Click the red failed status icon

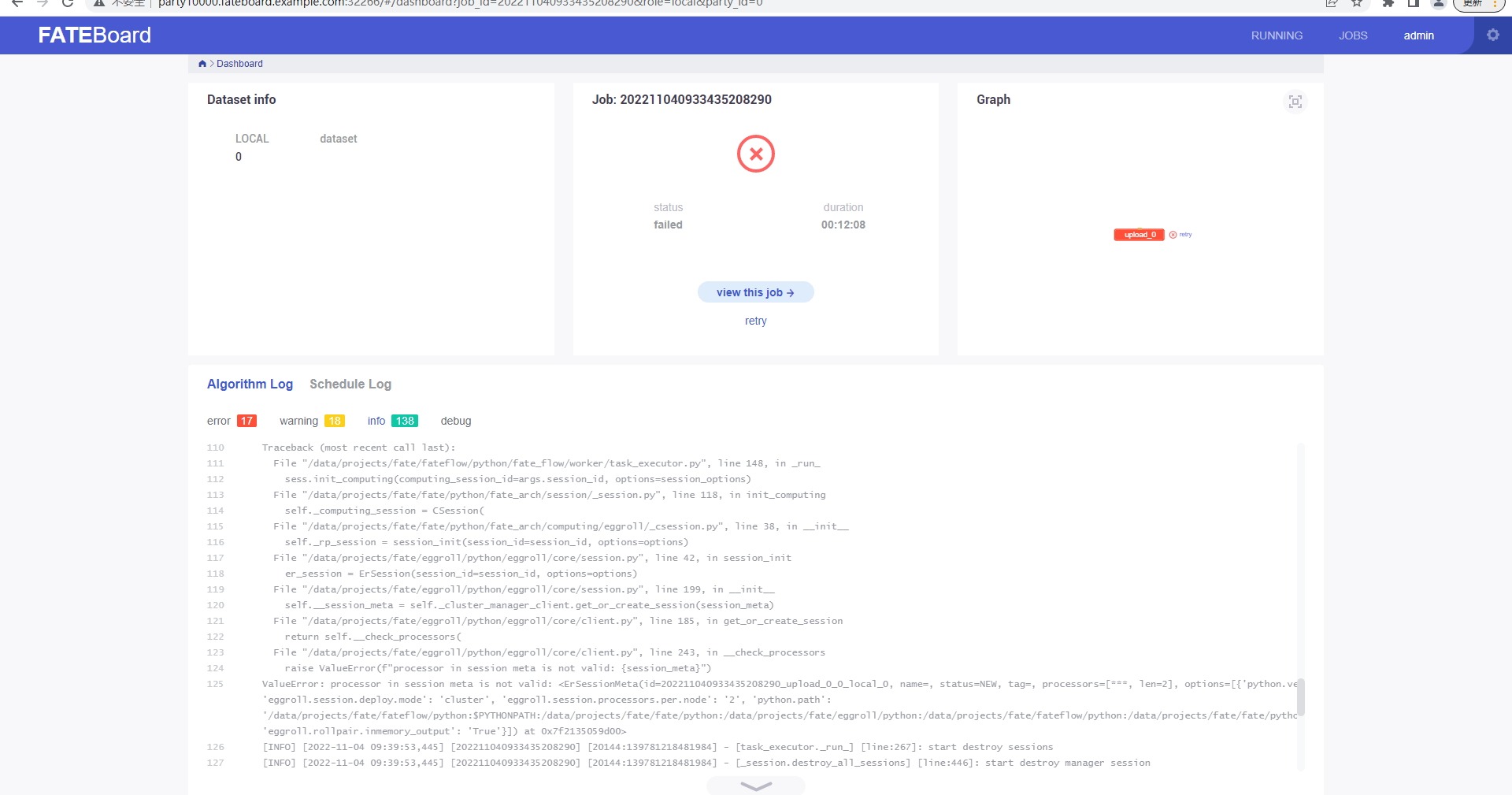tap(755, 154)
